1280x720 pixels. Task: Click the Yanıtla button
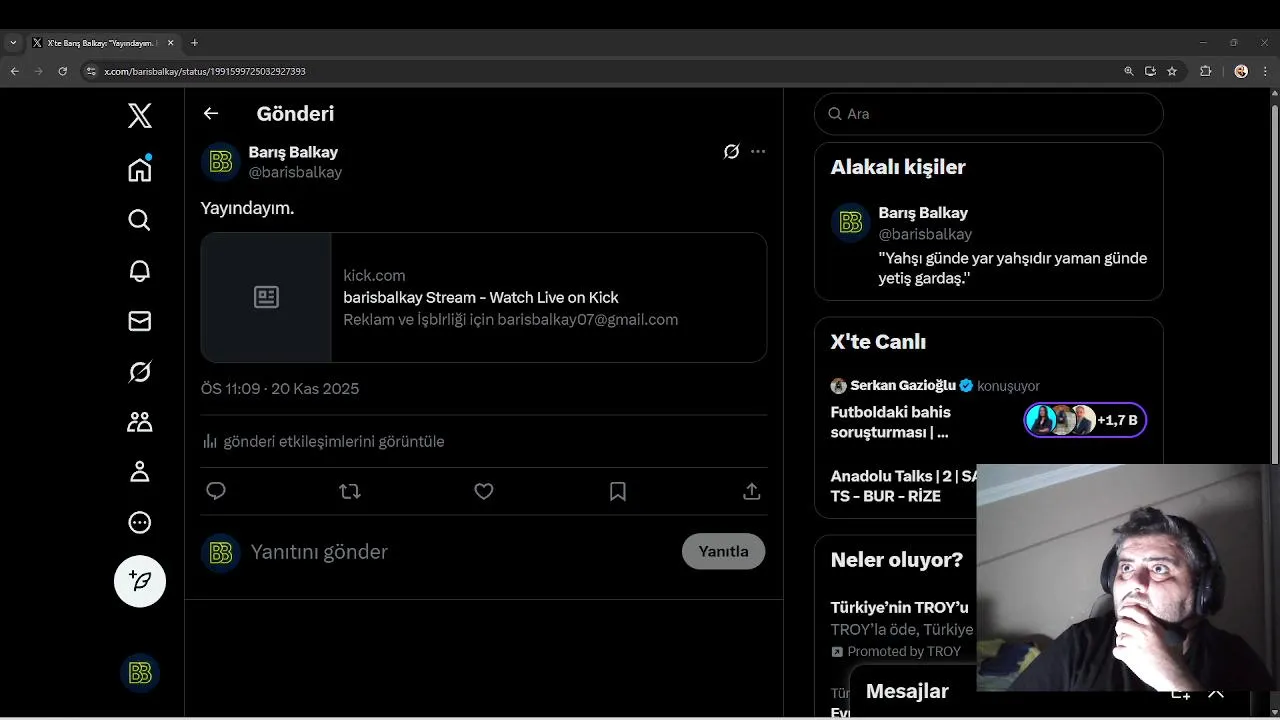point(723,551)
